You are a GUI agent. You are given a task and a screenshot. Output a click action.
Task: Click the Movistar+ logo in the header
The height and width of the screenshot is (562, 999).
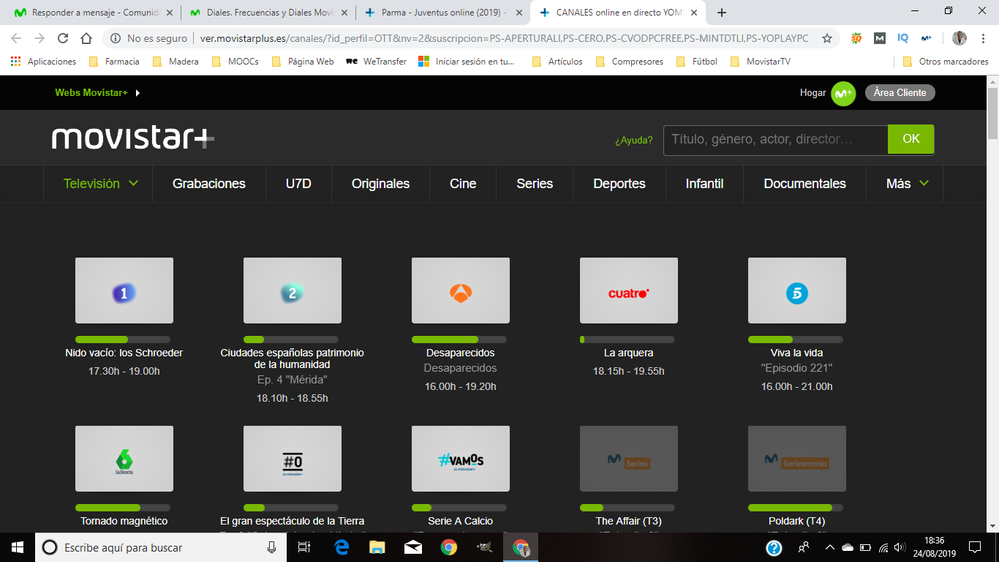132,139
